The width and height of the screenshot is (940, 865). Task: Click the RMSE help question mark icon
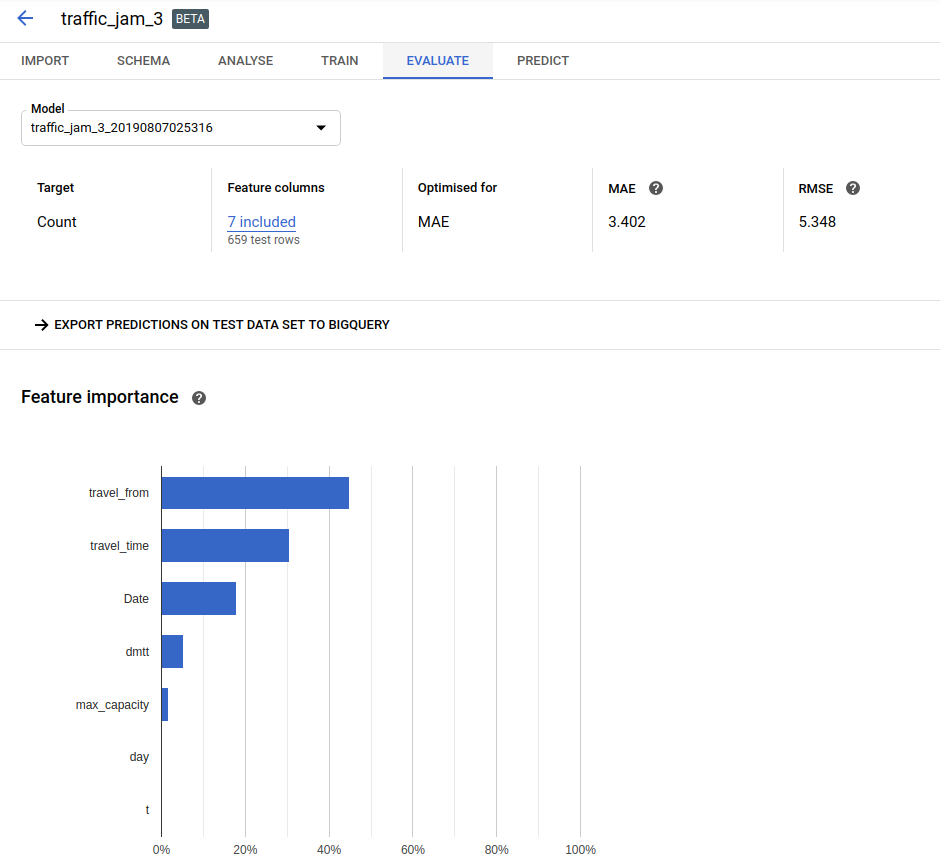[853, 188]
